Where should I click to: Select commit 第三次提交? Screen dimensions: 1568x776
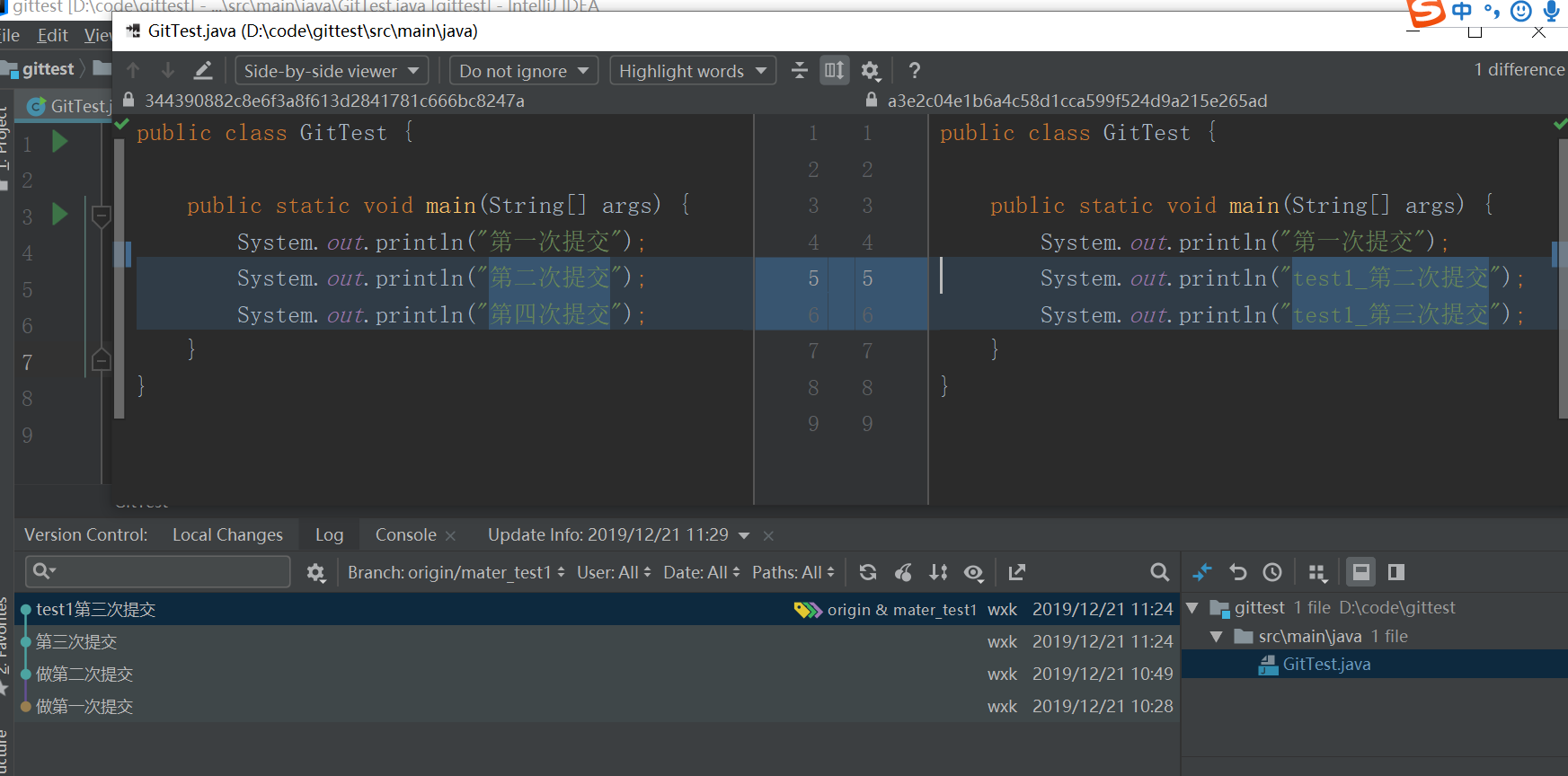click(597, 641)
